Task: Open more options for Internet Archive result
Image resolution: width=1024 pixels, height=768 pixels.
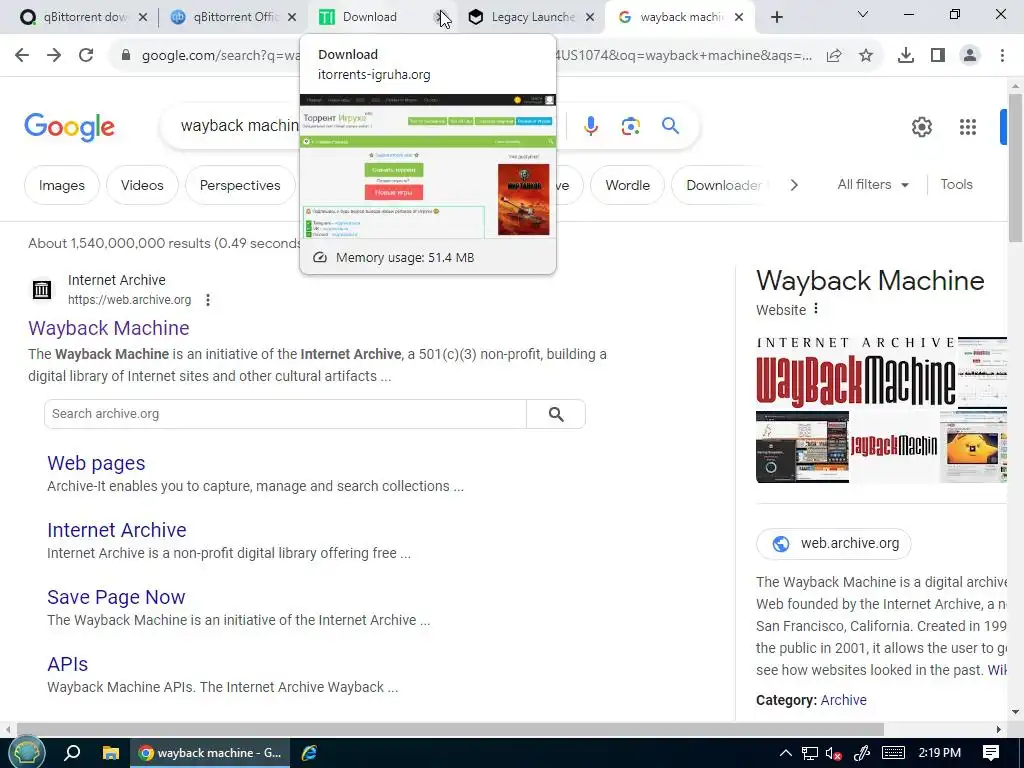Action: point(208,300)
